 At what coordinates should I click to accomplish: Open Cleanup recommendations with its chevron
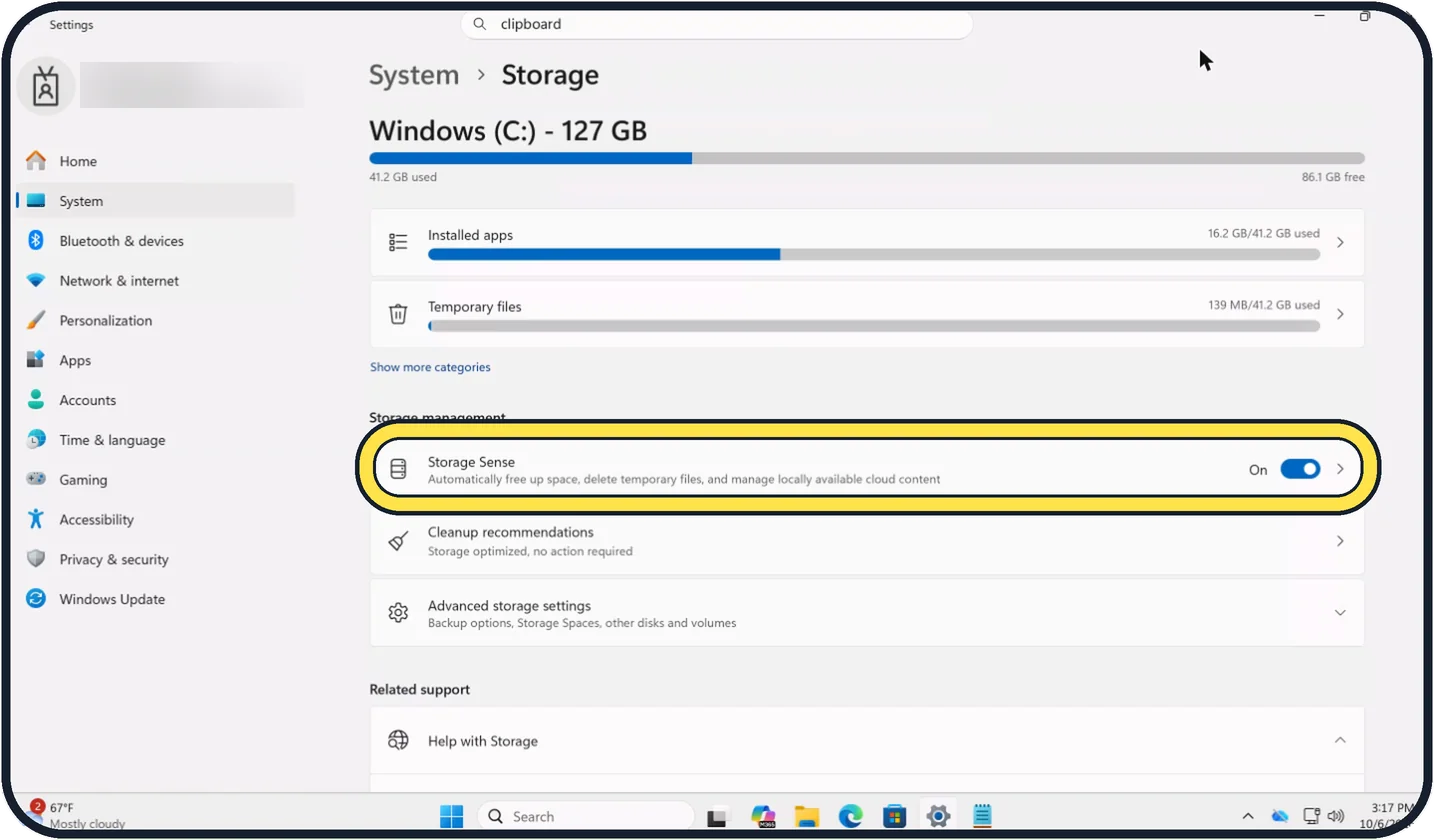[1340, 541]
